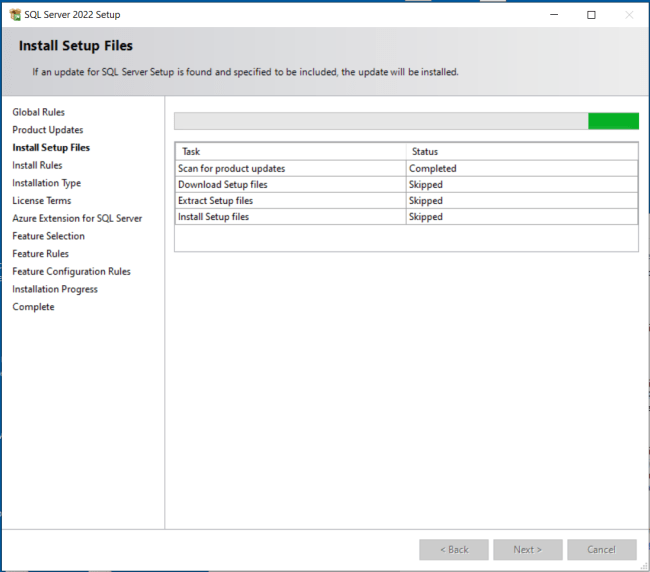Viewport: 650px width, 572px height.
Task: Select the Installation Progress step
Action: click(x=55, y=289)
